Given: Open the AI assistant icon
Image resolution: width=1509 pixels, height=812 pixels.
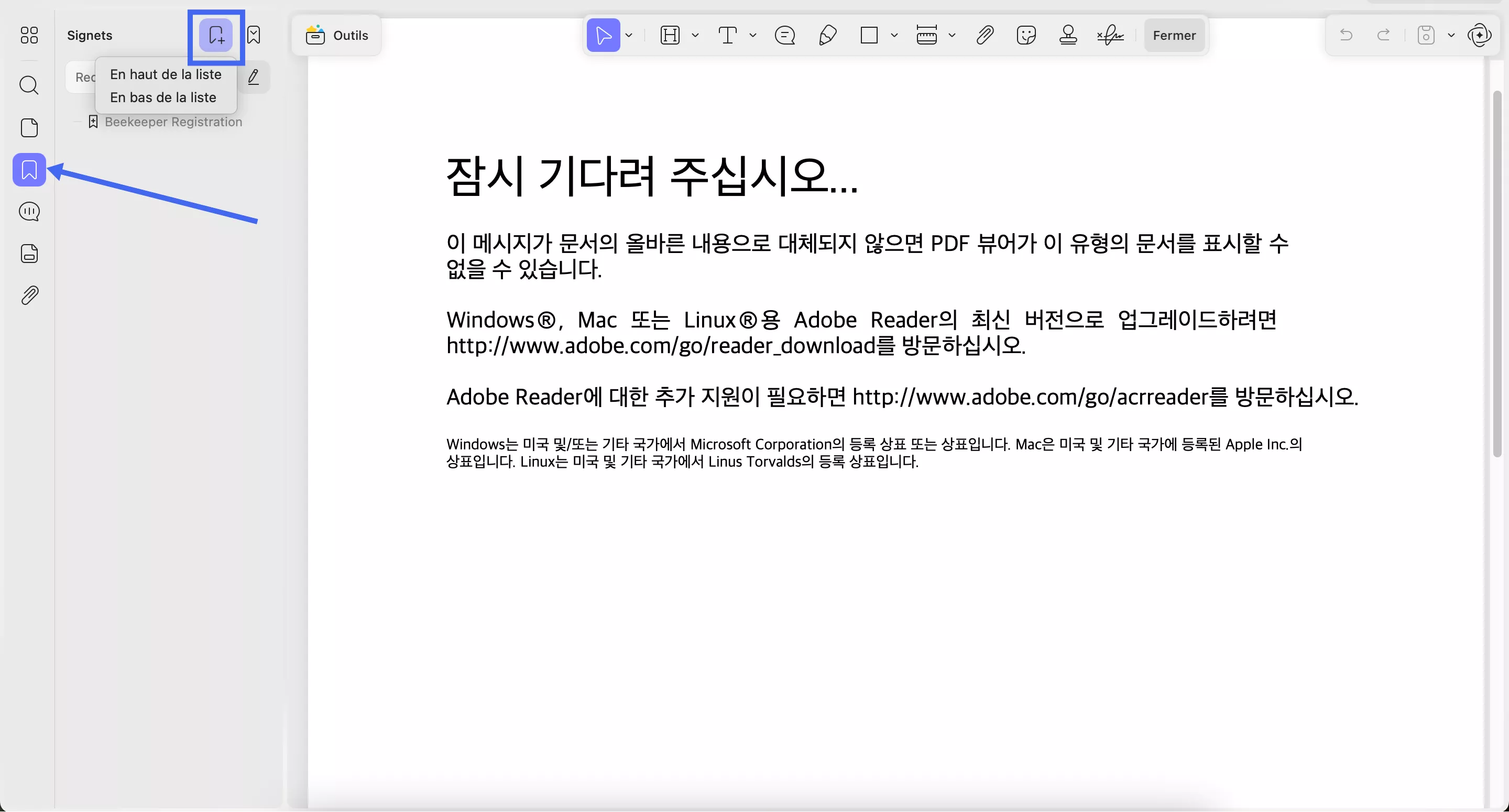Looking at the screenshot, I should [x=1479, y=35].
